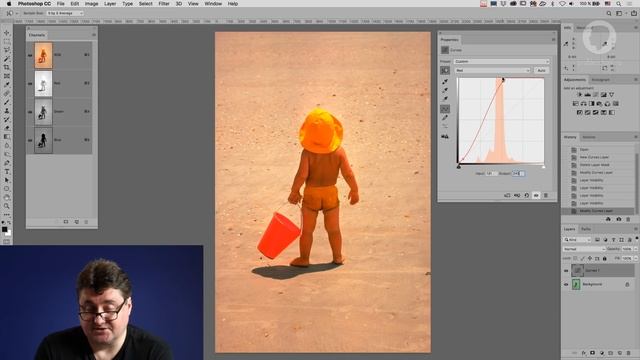Viewport: 640px width, 360px height.
Task: Toggle lock all for layer
Action: click(x=604, y=258)
